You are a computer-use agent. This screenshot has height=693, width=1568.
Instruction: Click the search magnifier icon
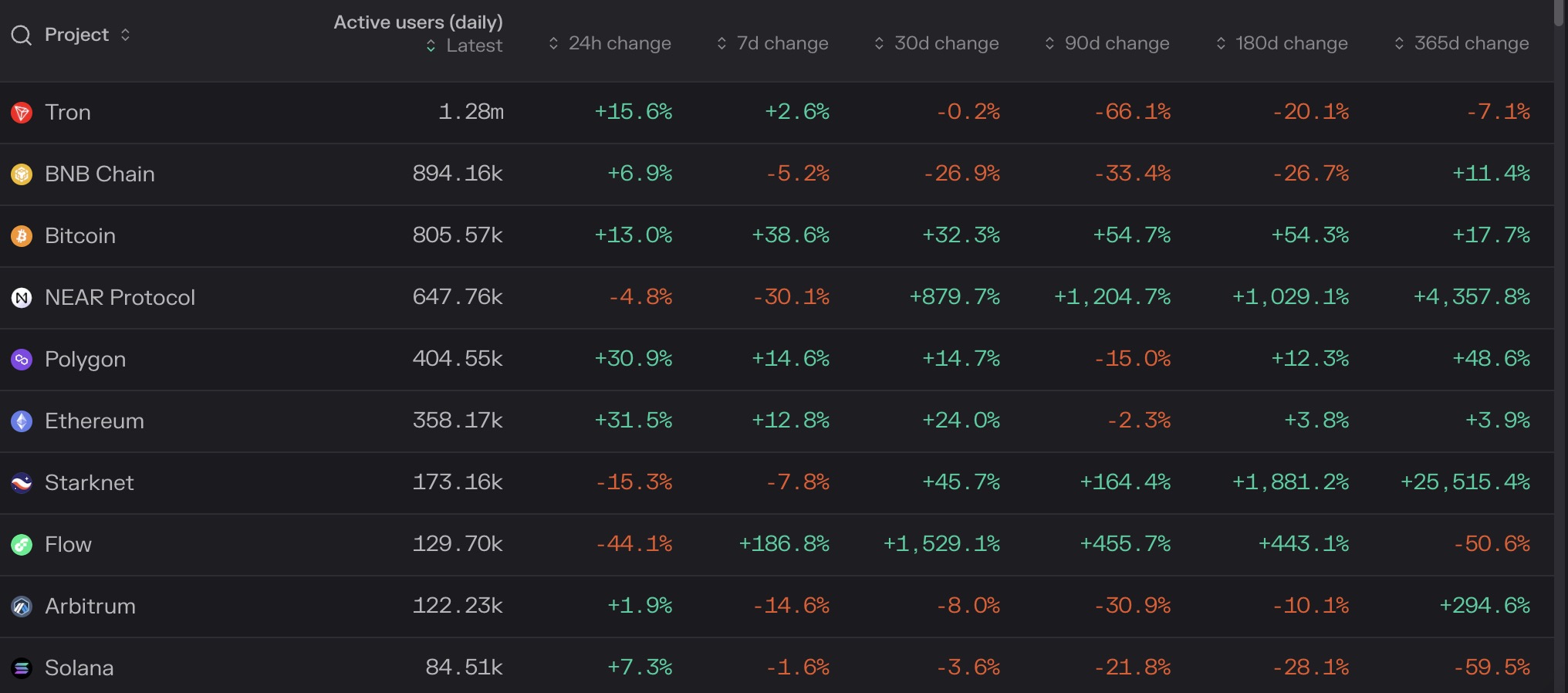click(x=22, y=35)
